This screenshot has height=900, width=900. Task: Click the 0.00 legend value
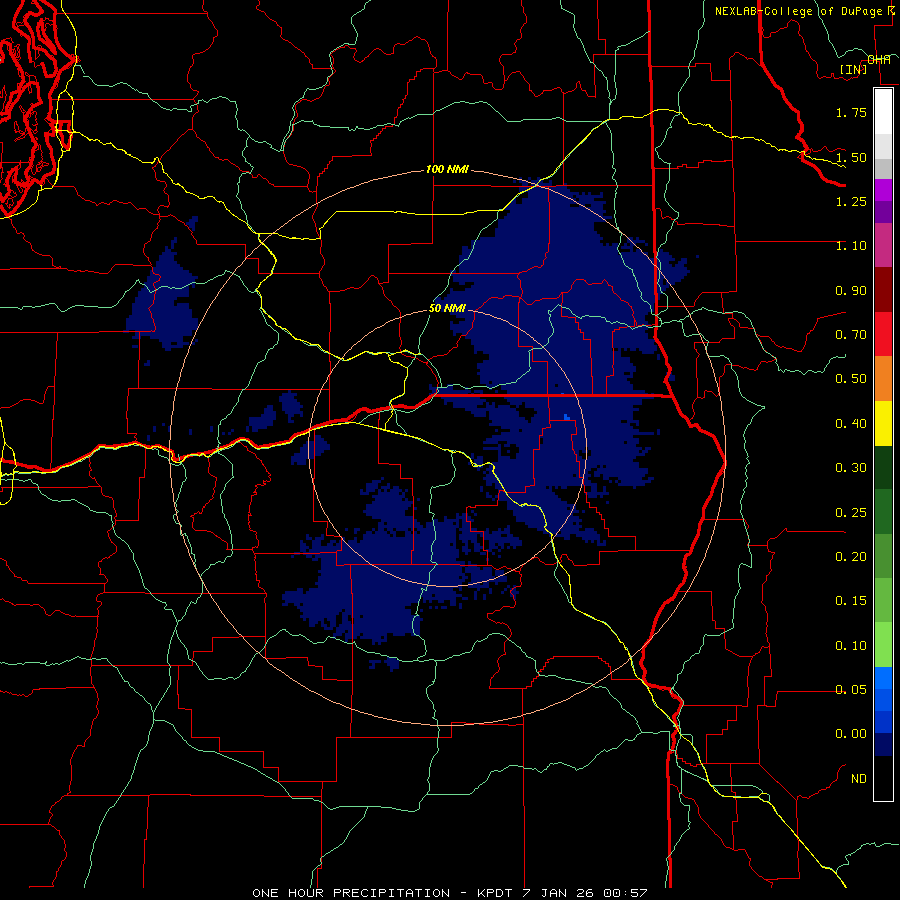(851, 734)
